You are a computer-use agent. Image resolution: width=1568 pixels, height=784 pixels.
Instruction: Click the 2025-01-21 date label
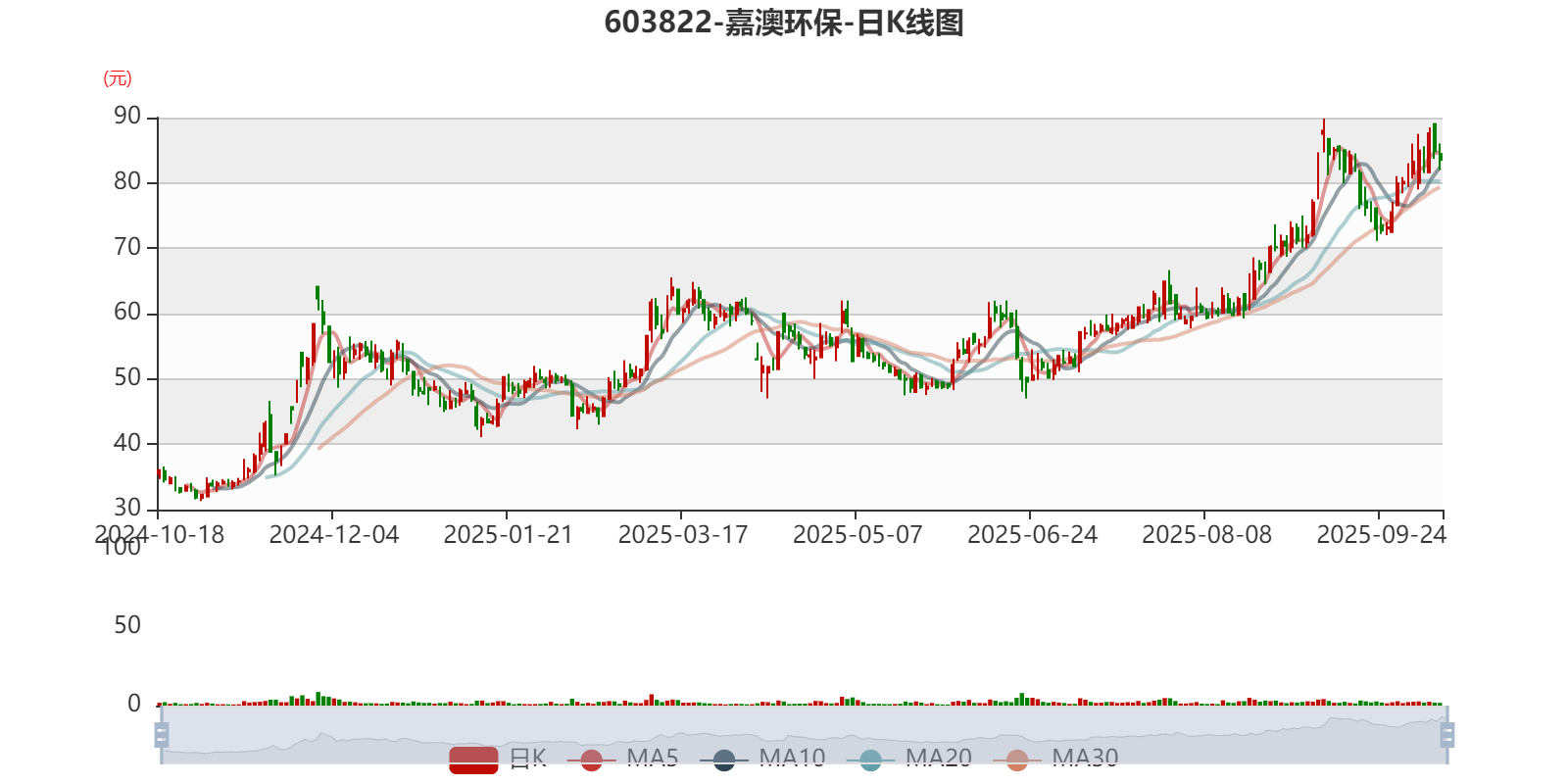(x=509, y=535)
